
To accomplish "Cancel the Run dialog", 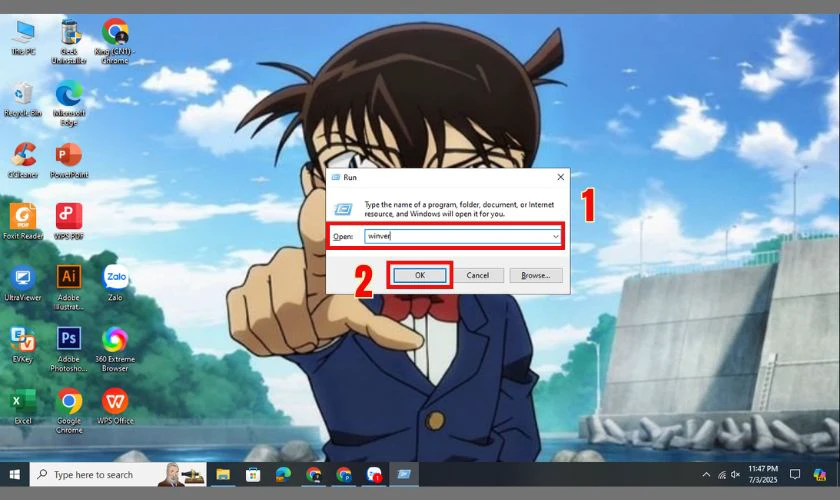I will [x=477, y=275].
